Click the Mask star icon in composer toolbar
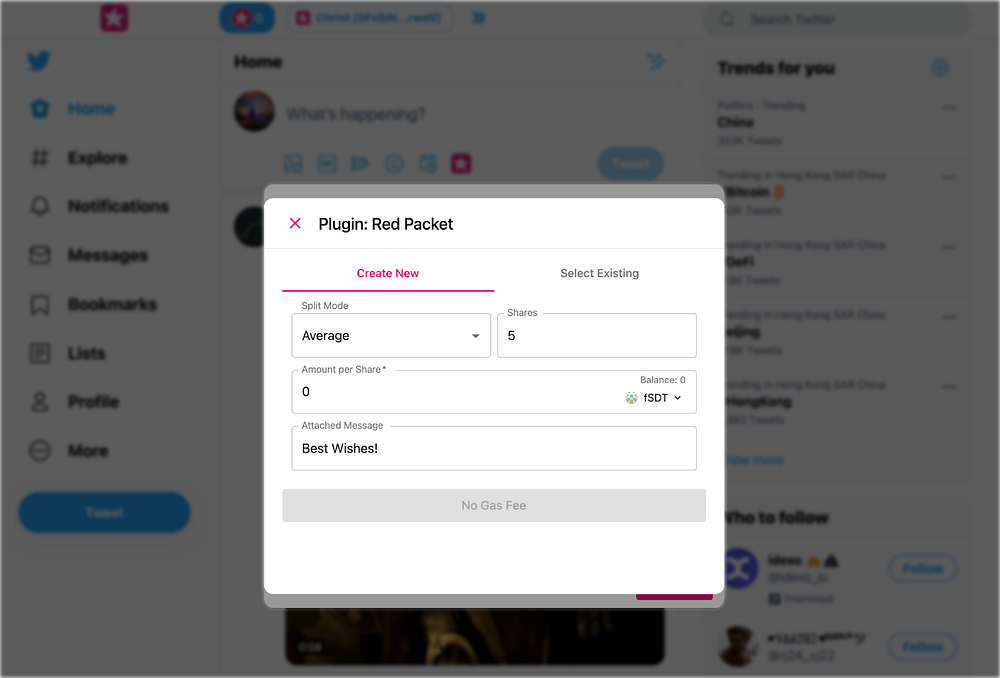 (x=461, y=164)
